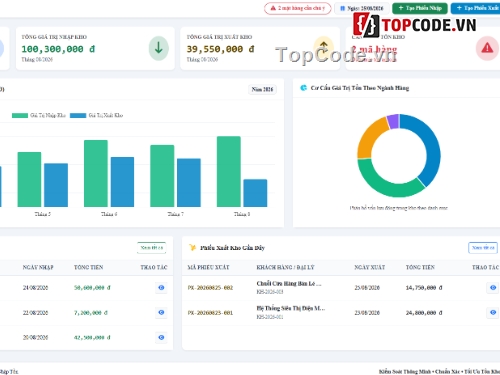View export slip PX-20260825-002 eye icon
Viewport: 500px width, 375px height.
pyautogui.click(x=493, y=288)
